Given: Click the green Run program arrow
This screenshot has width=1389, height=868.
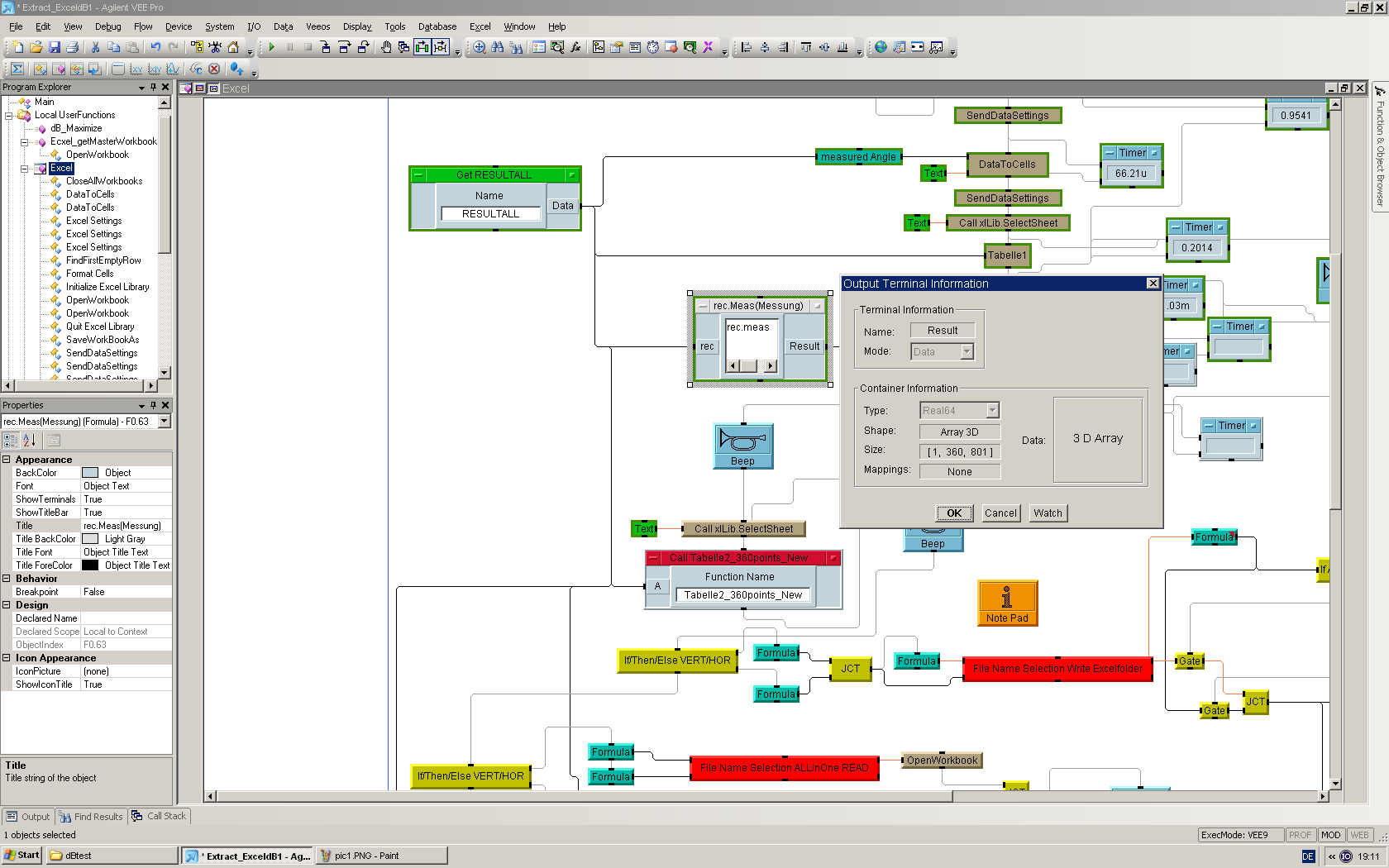Looking at the screenshot, I should coord(271,47).
